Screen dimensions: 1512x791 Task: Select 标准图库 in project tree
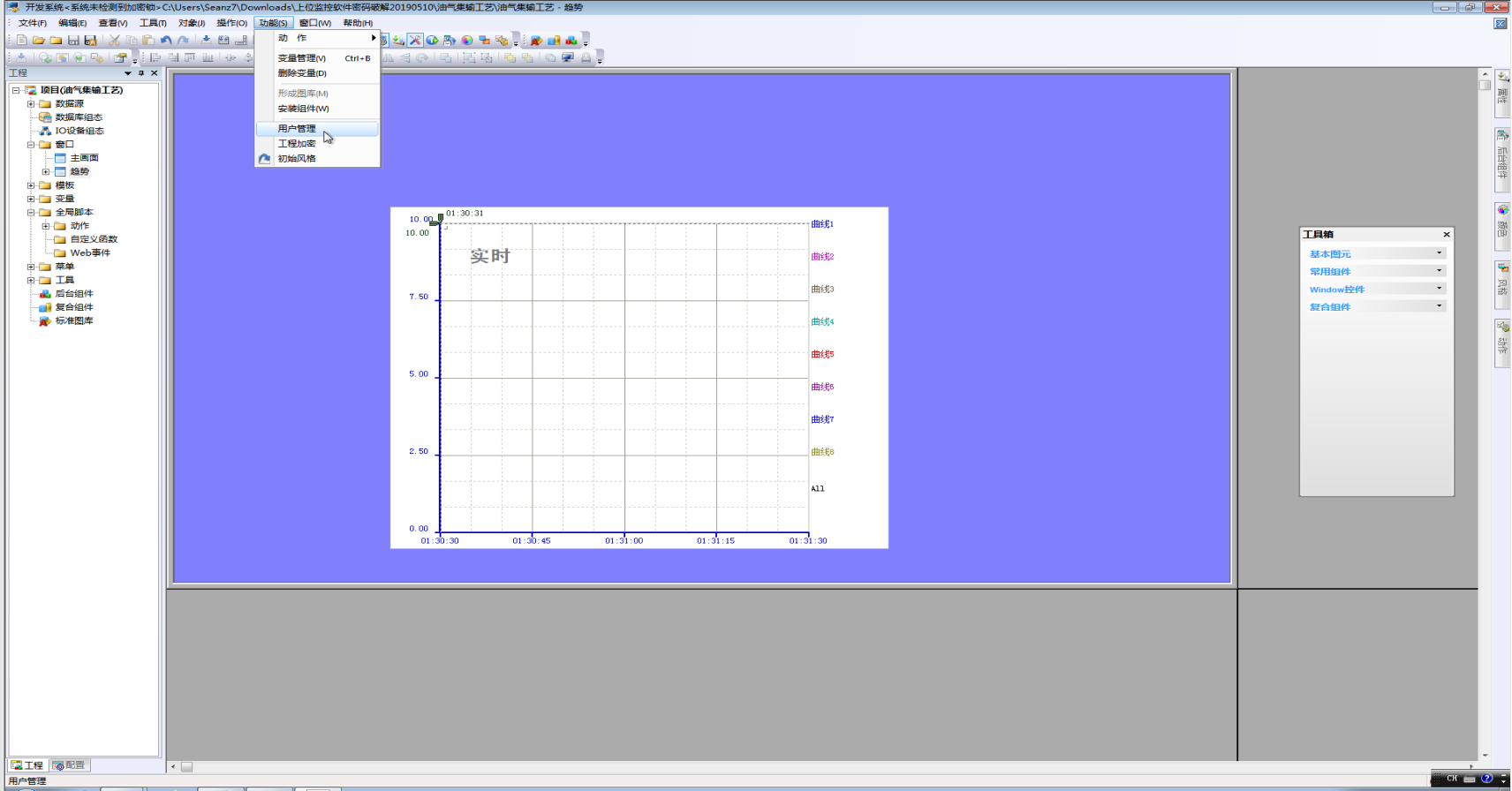(x=74, y=321)
